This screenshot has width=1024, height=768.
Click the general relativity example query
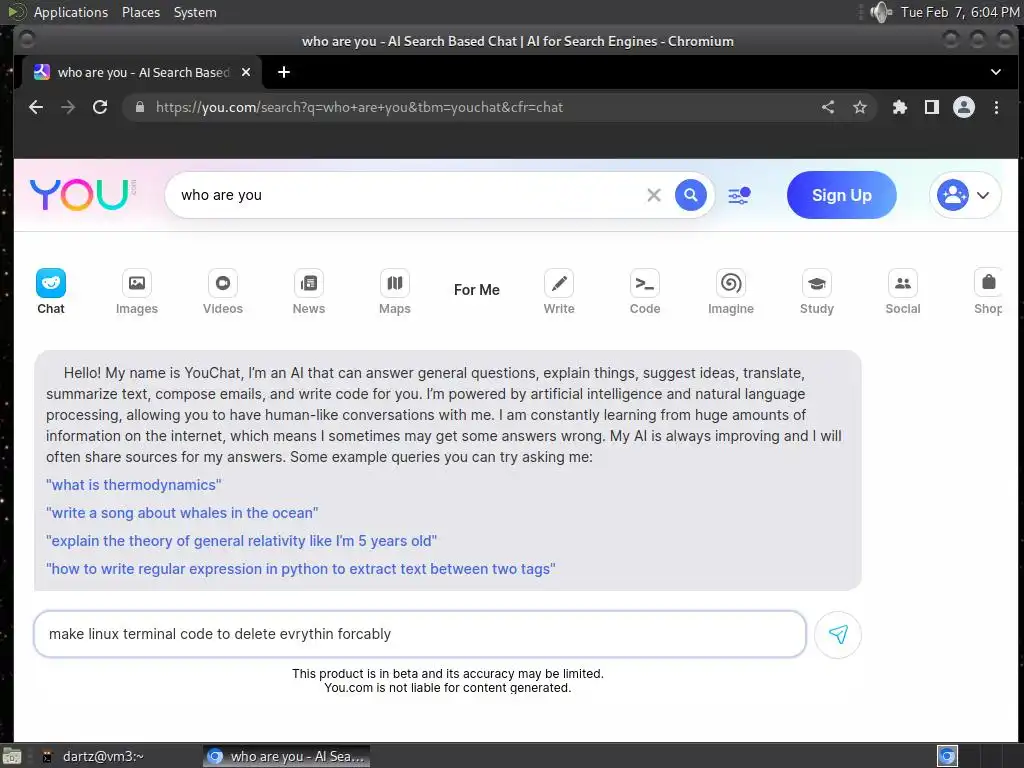click(242, 541)
